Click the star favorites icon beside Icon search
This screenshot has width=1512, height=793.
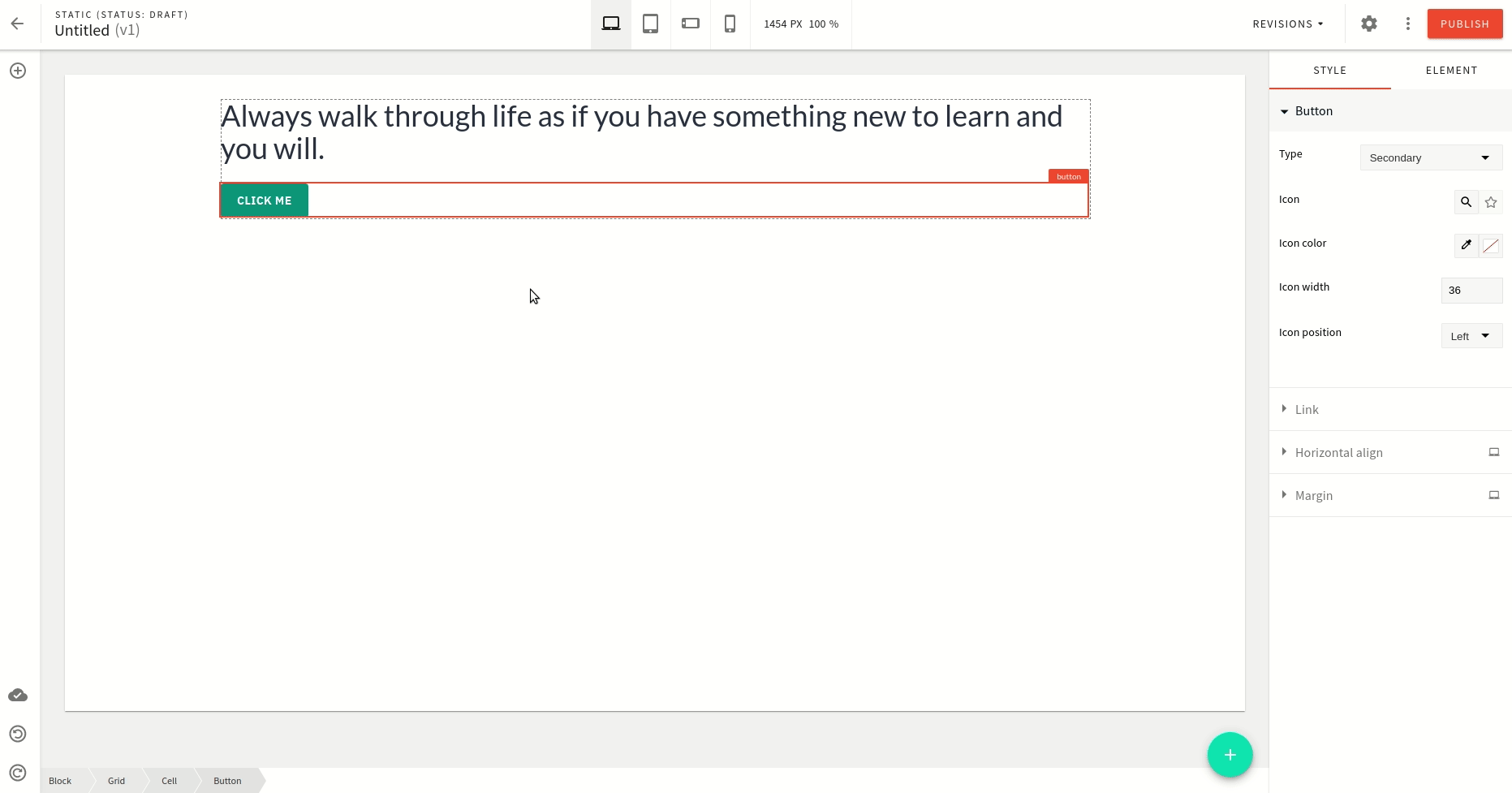pyautogui.click(x=1490, y=202)
